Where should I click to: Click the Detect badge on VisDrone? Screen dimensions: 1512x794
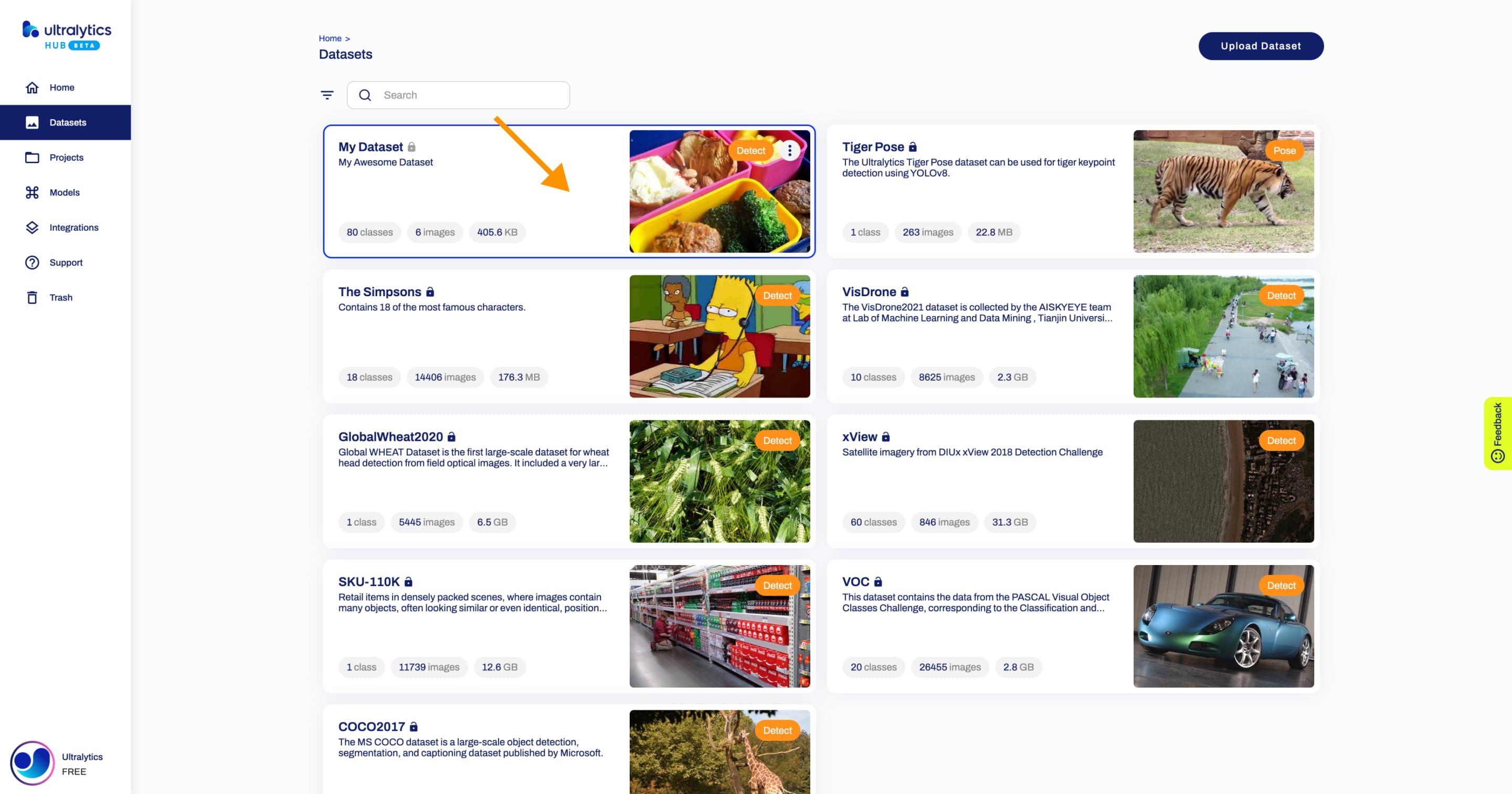[1281, 295]
